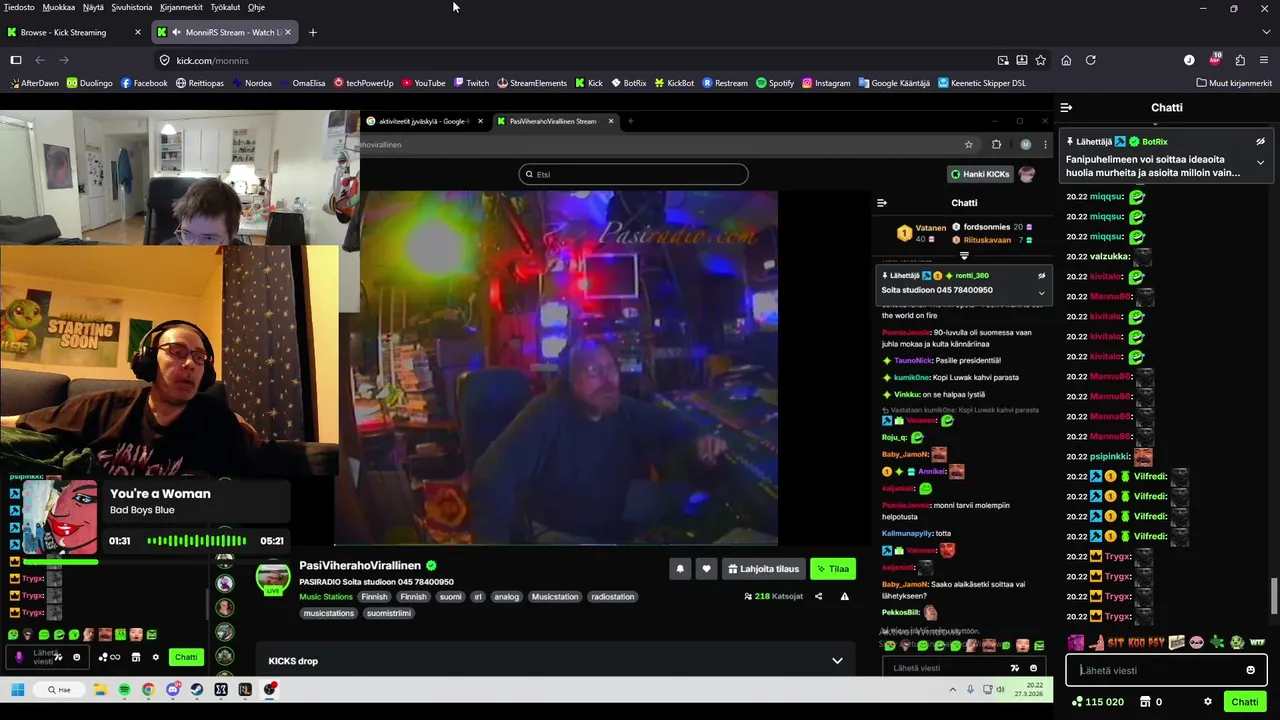Open the Twitch bookmark
The height and width of the screenshot is (720, 1280).
(471, 83)
